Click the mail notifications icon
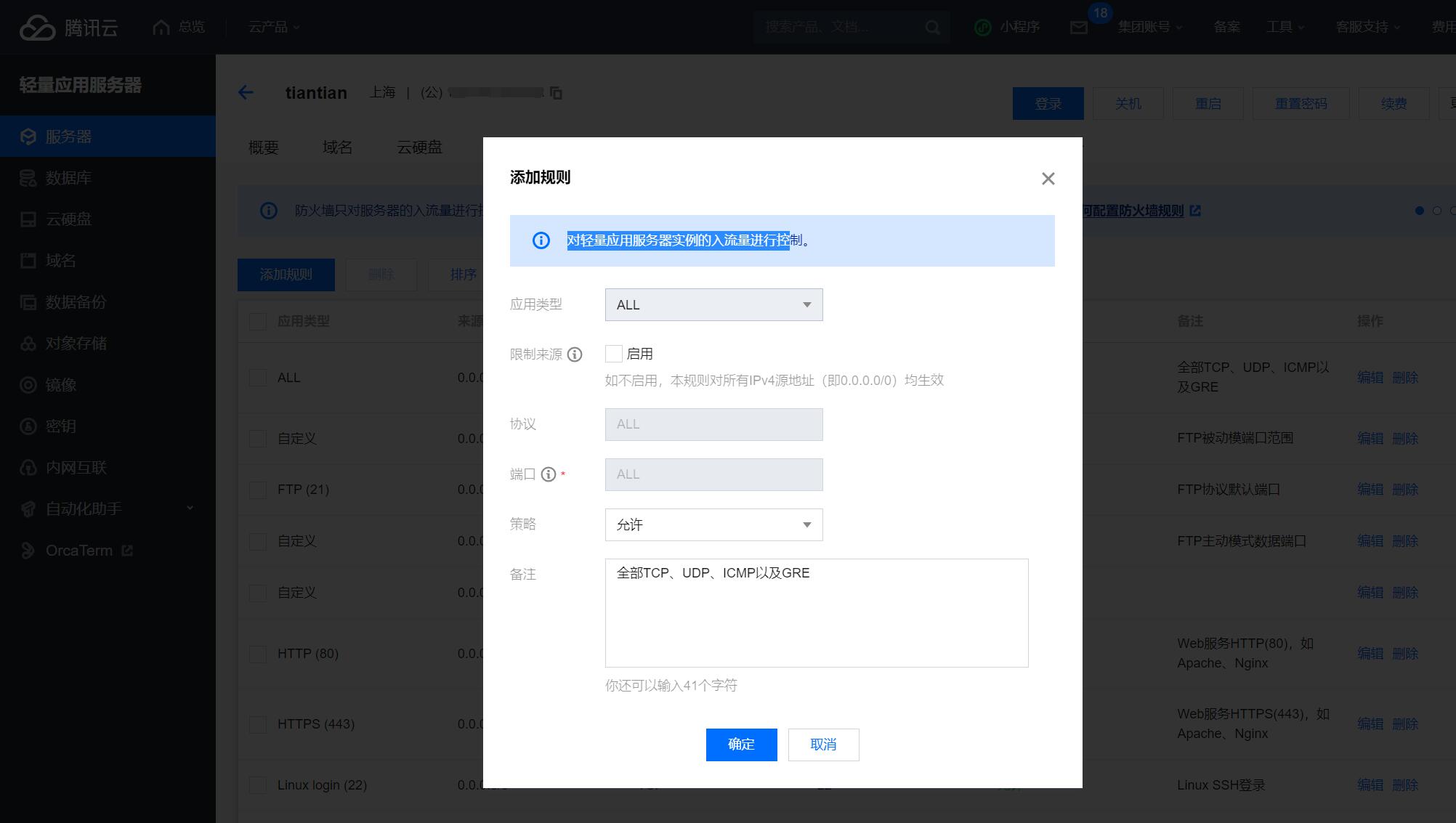The width and height of the screenshot is (1456, 823). coord(1079,28)
